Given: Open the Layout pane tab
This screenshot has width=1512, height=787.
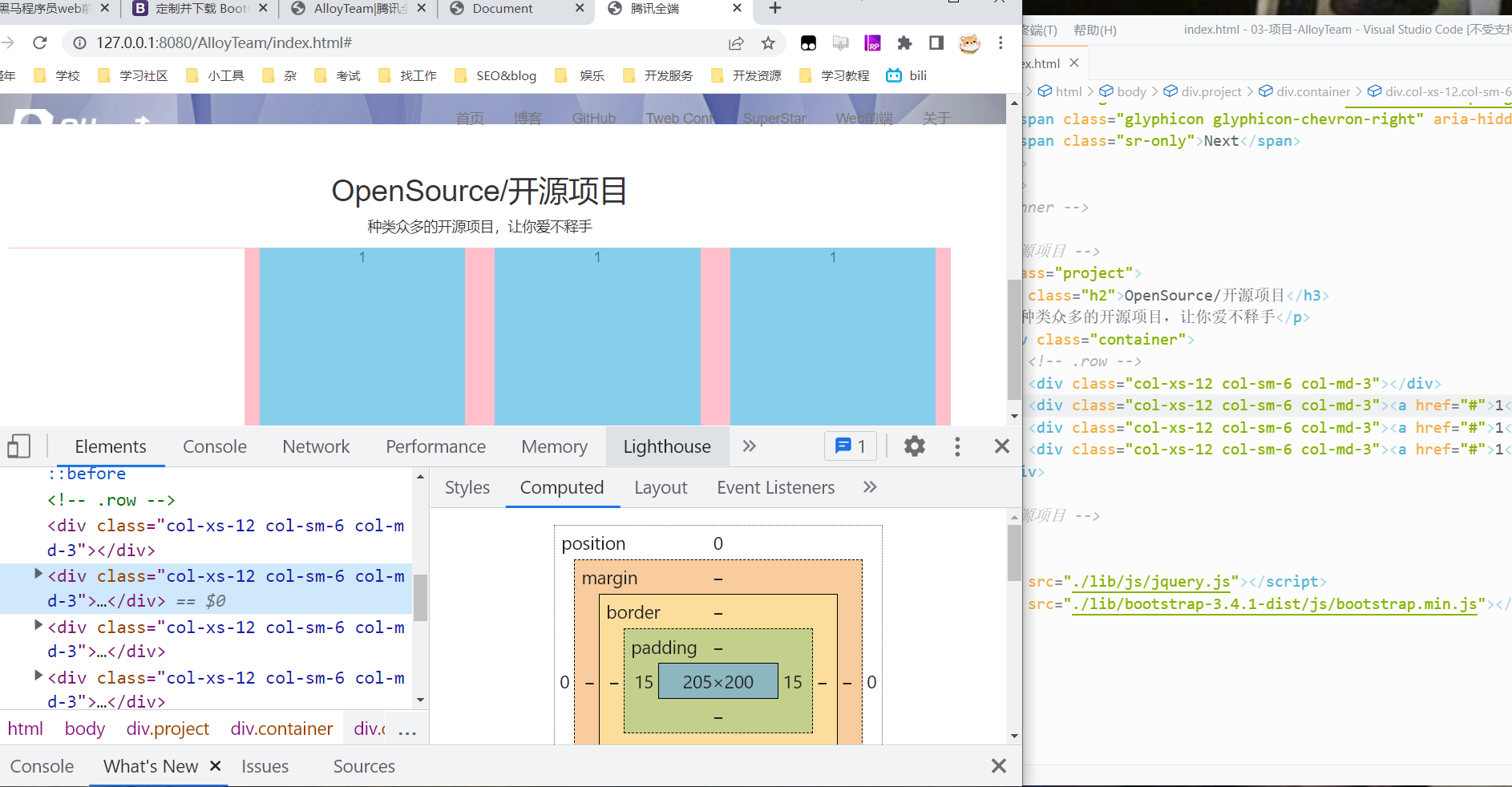Looking at the screenshot, I should [x=661, y=487].
